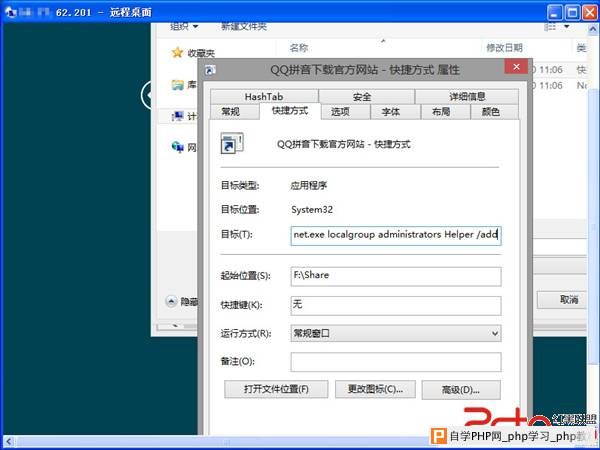Screen dimensions: 600x450
Task: Sort by the 修改日期 column header
Action: point(504,48)
